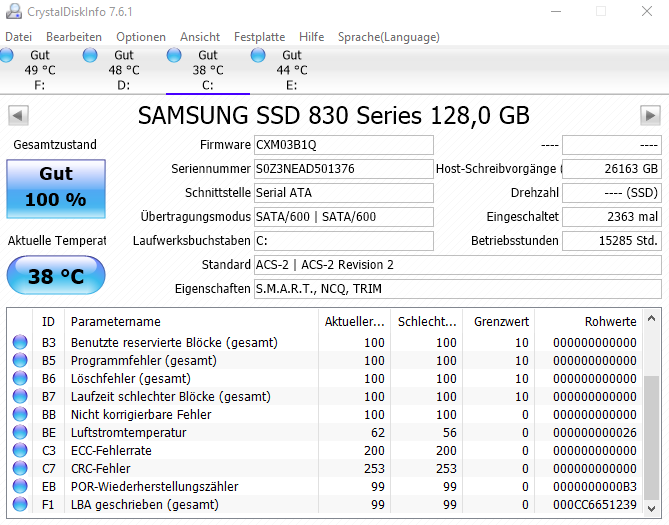
Task: Click status orb of row EB
Action: 20,486
